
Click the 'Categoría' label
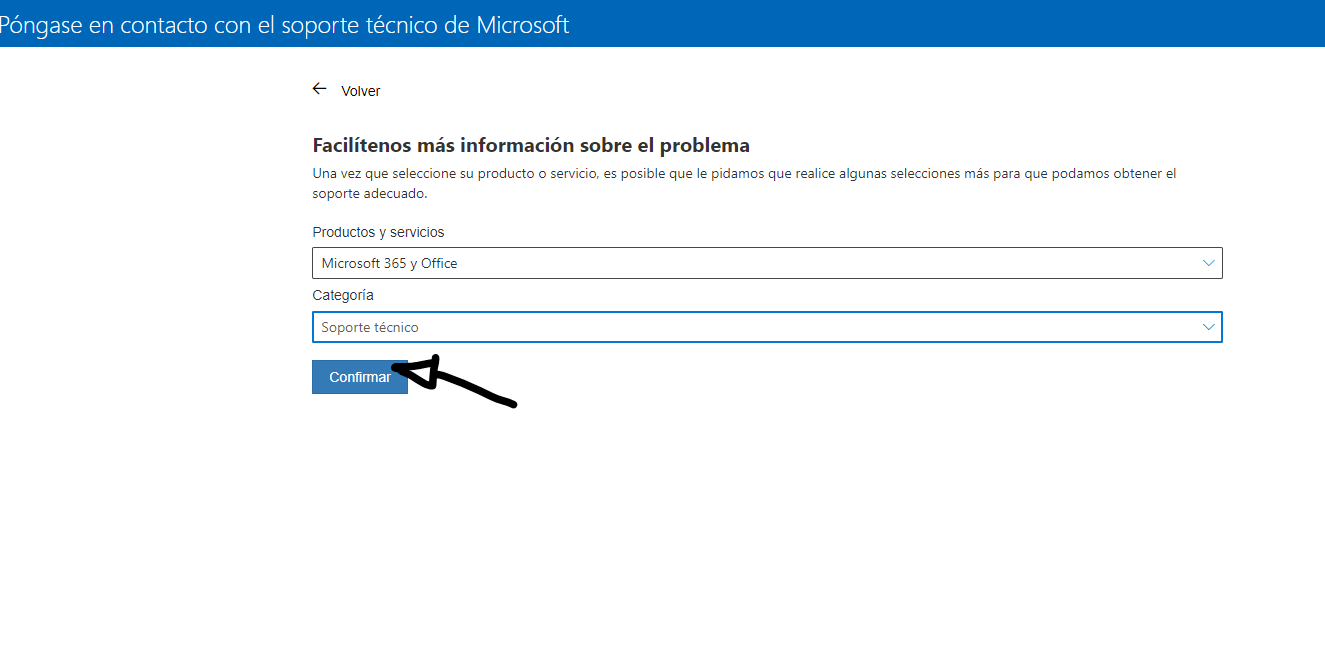[x=343, y=295]
